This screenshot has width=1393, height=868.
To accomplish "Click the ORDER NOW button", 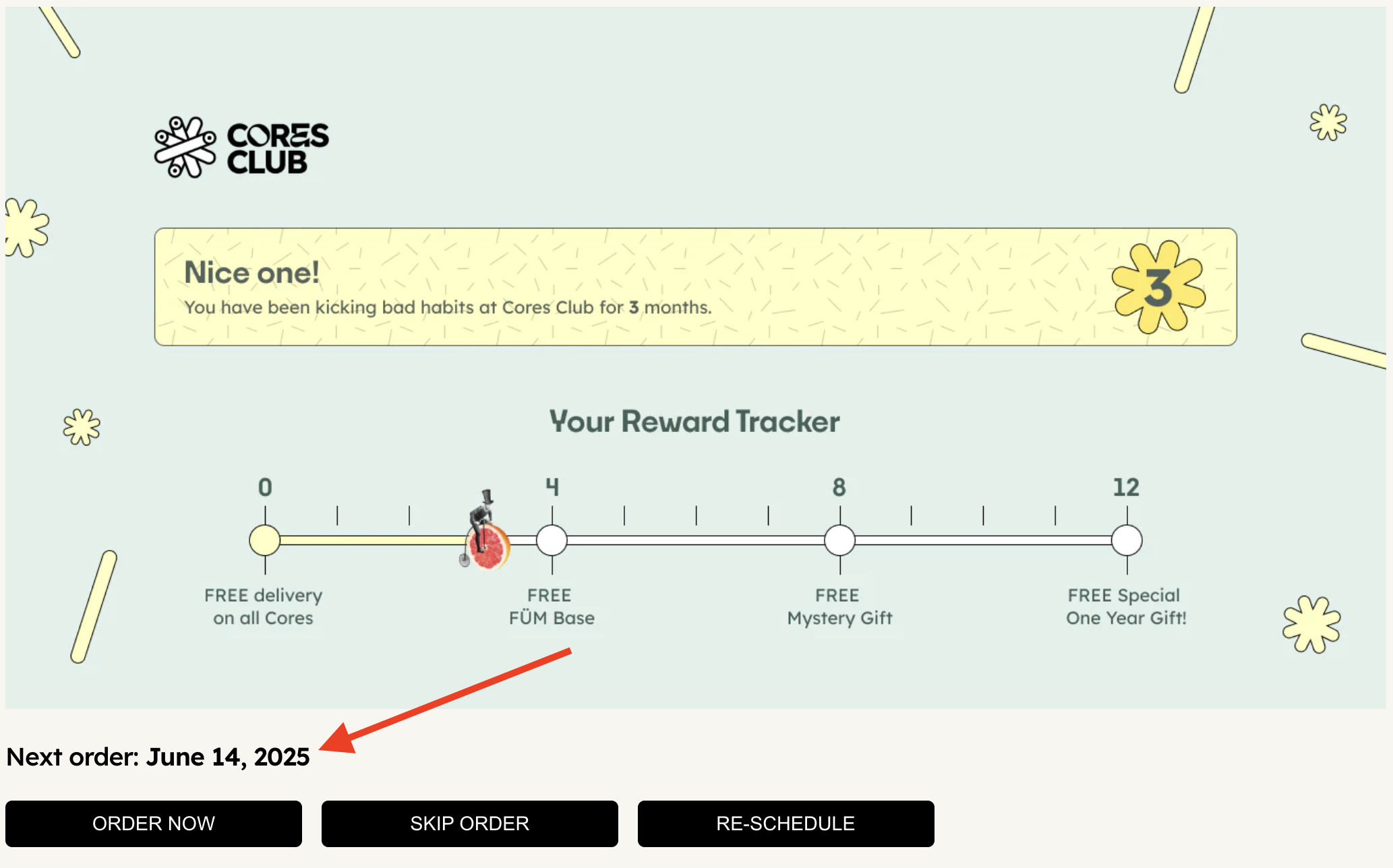I will click(x=154, y=824).
